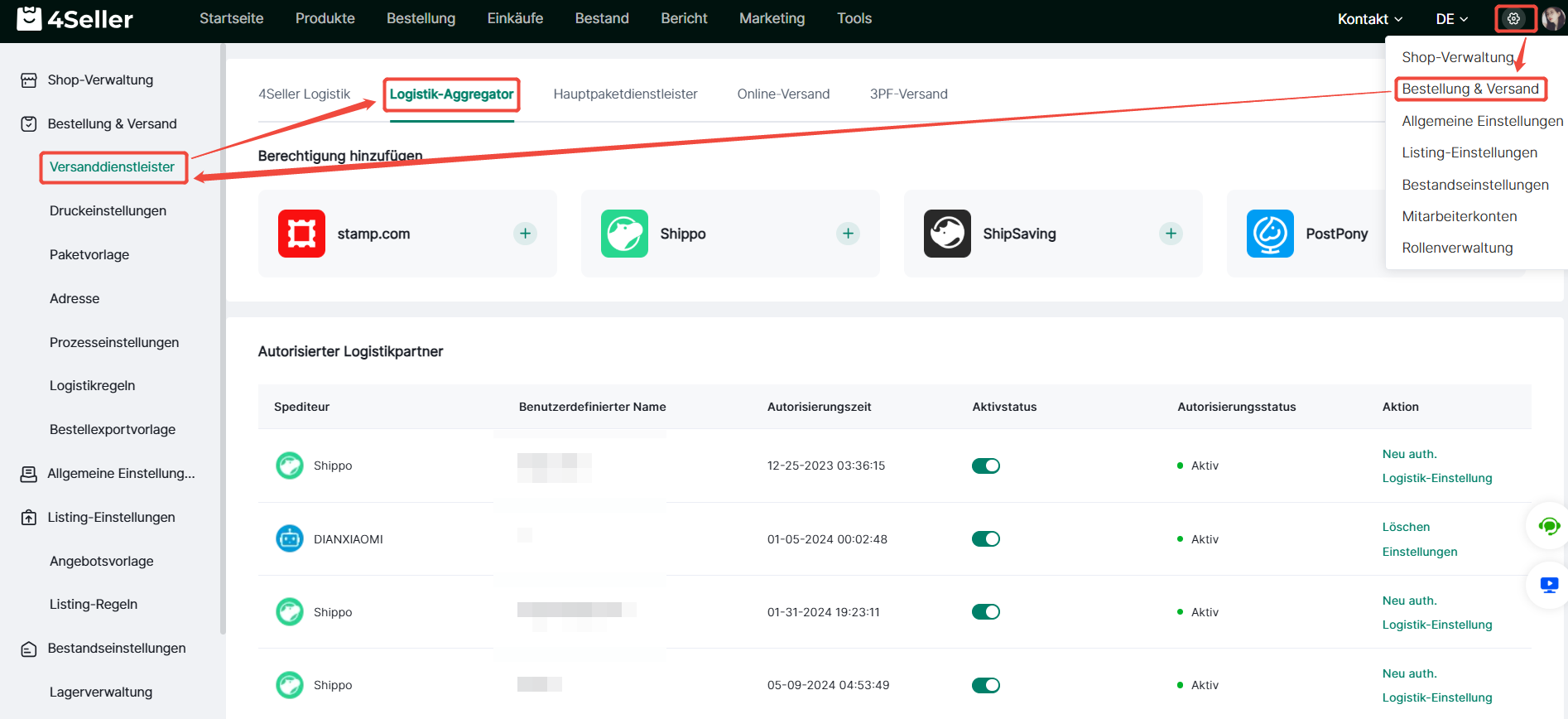This screenshot has height=719, width=1568.
Task: Choose Mitarbeiterkonten in gear menu
Action: (x=1460, y=217)
